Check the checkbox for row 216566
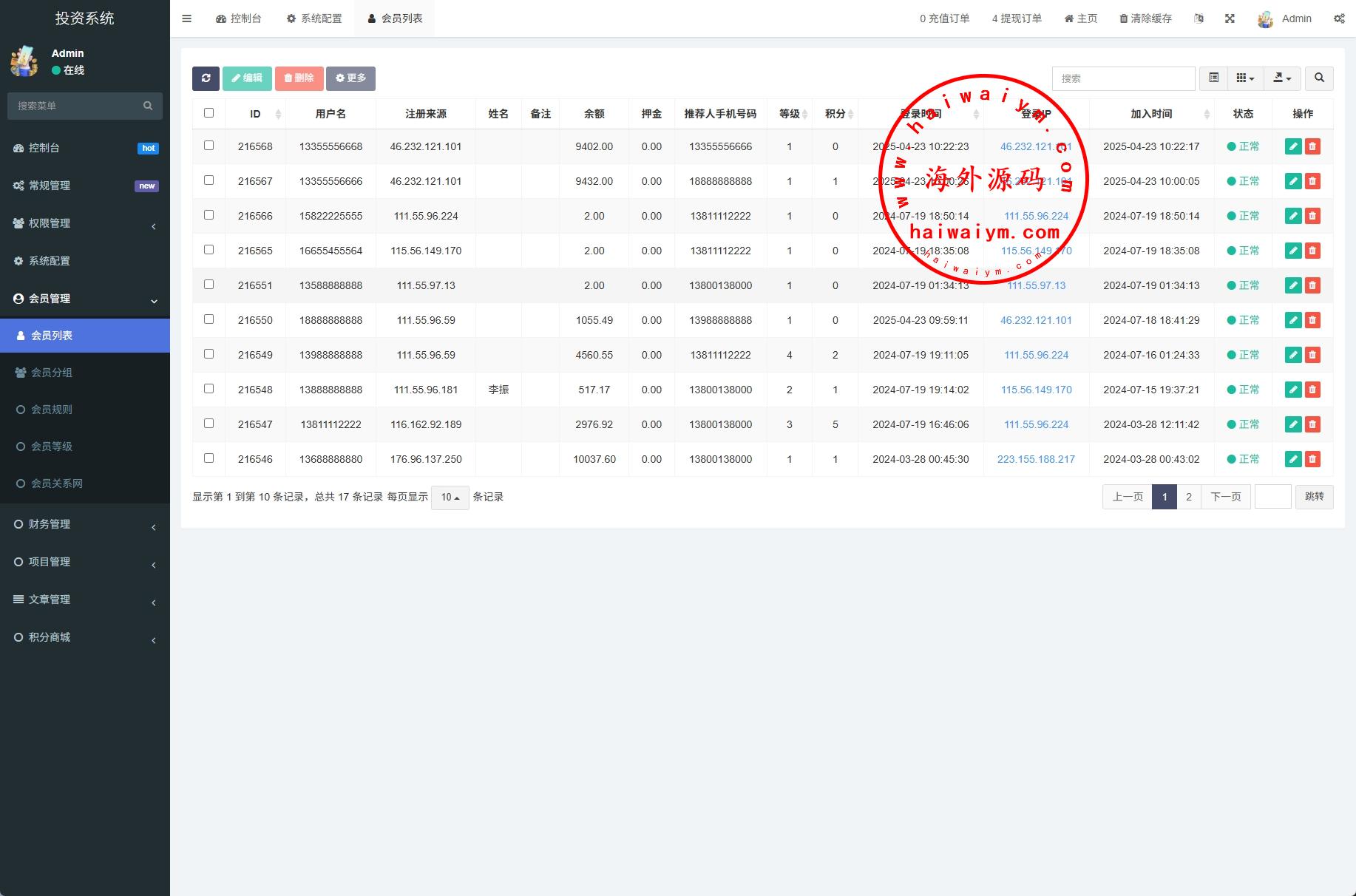The width and height of the screenshot is (1356, 896). click(x=209, y=215)
